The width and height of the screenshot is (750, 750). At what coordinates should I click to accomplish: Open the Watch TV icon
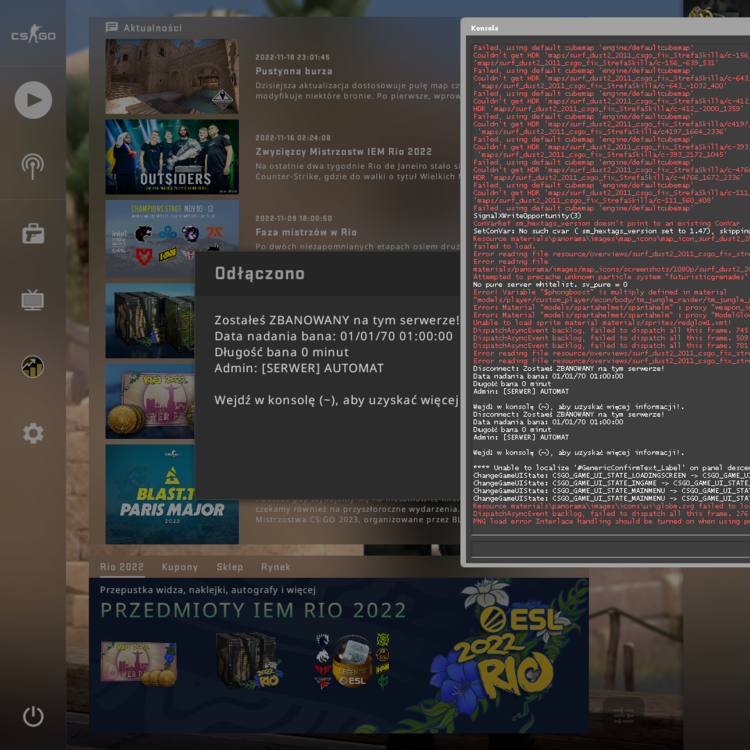pos(33,300)
